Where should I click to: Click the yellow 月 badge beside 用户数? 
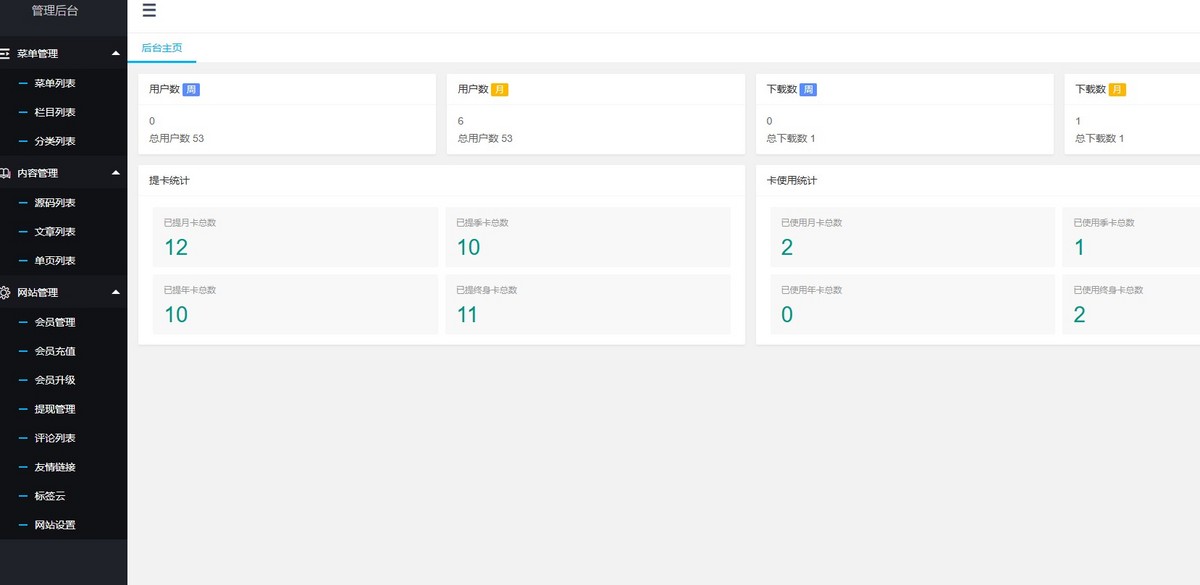click(499, 89)
